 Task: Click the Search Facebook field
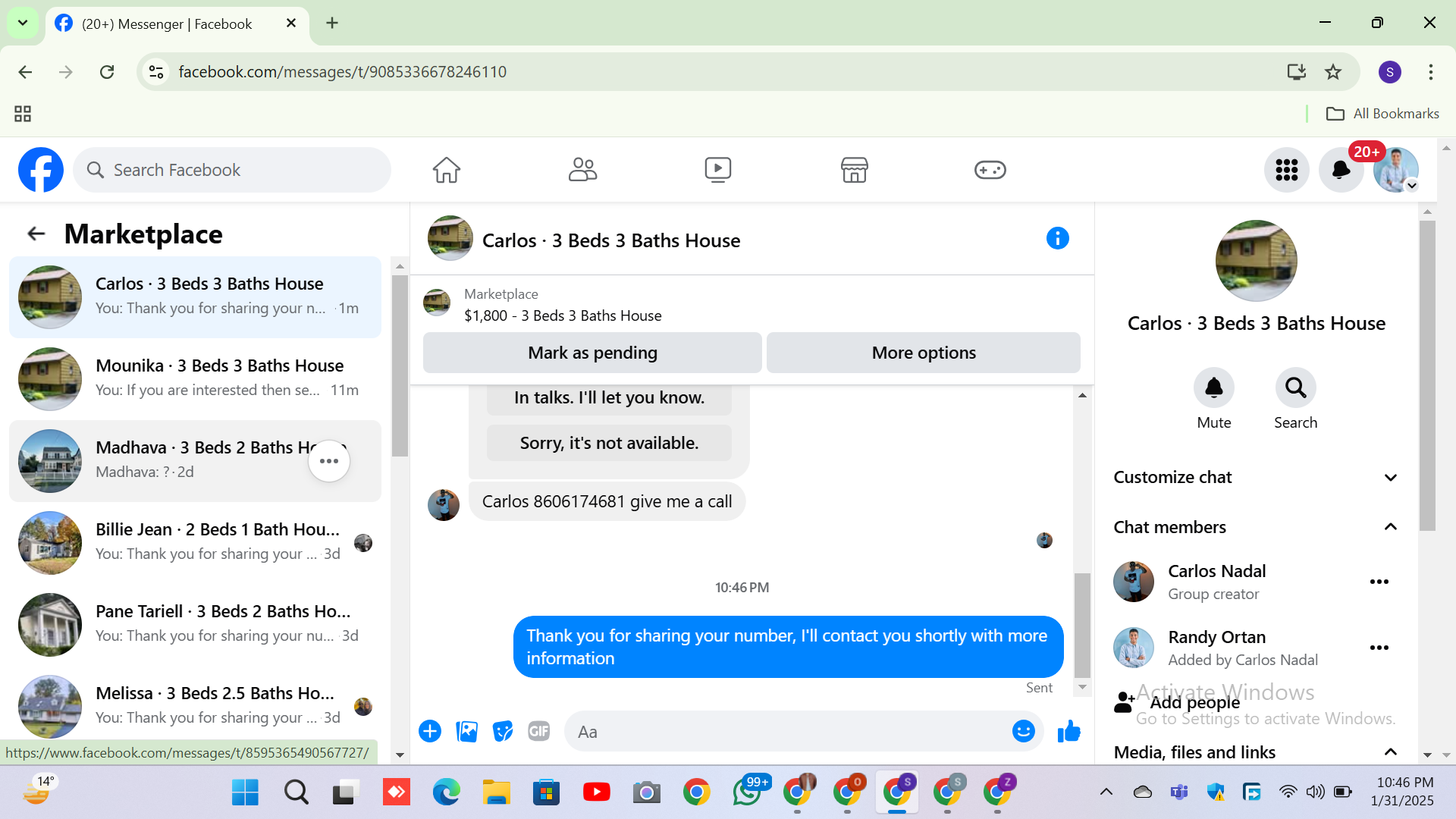pos(232,170)
